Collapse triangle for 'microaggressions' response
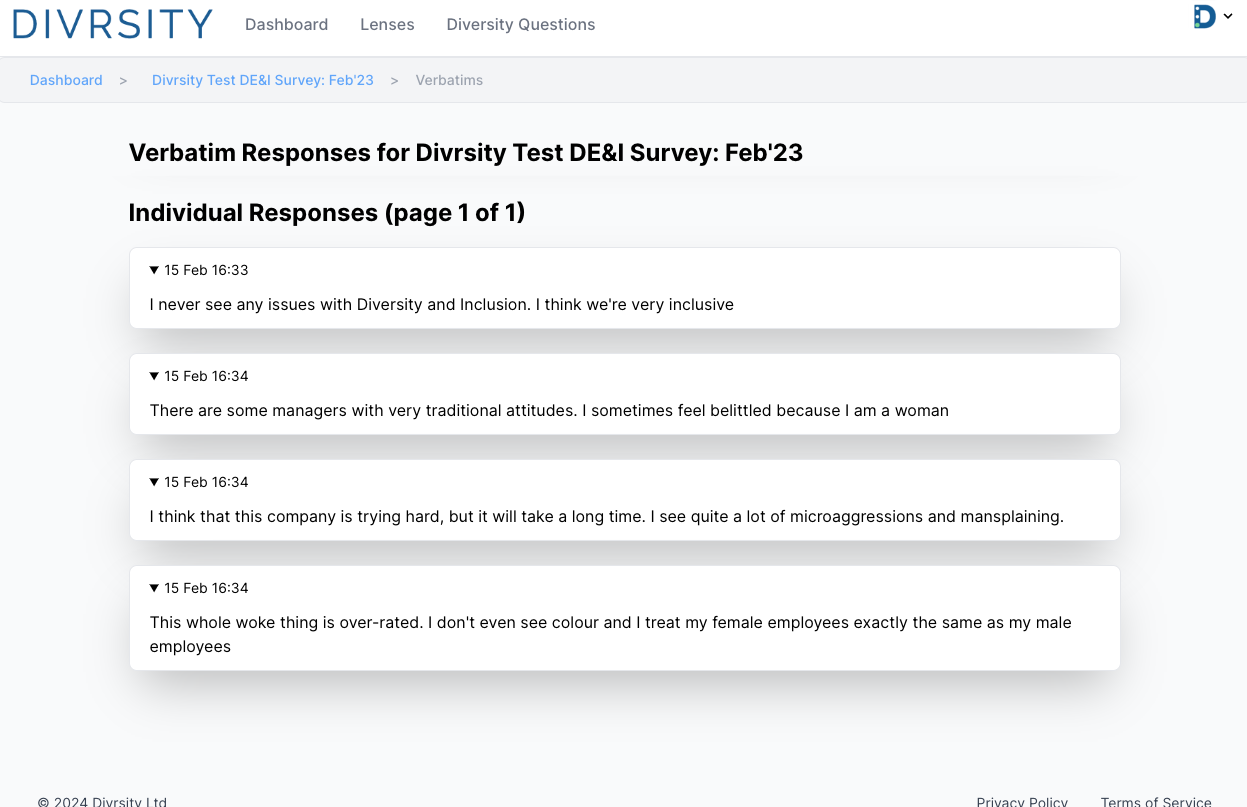This screenshot has width=1247, height=807. 154,482
